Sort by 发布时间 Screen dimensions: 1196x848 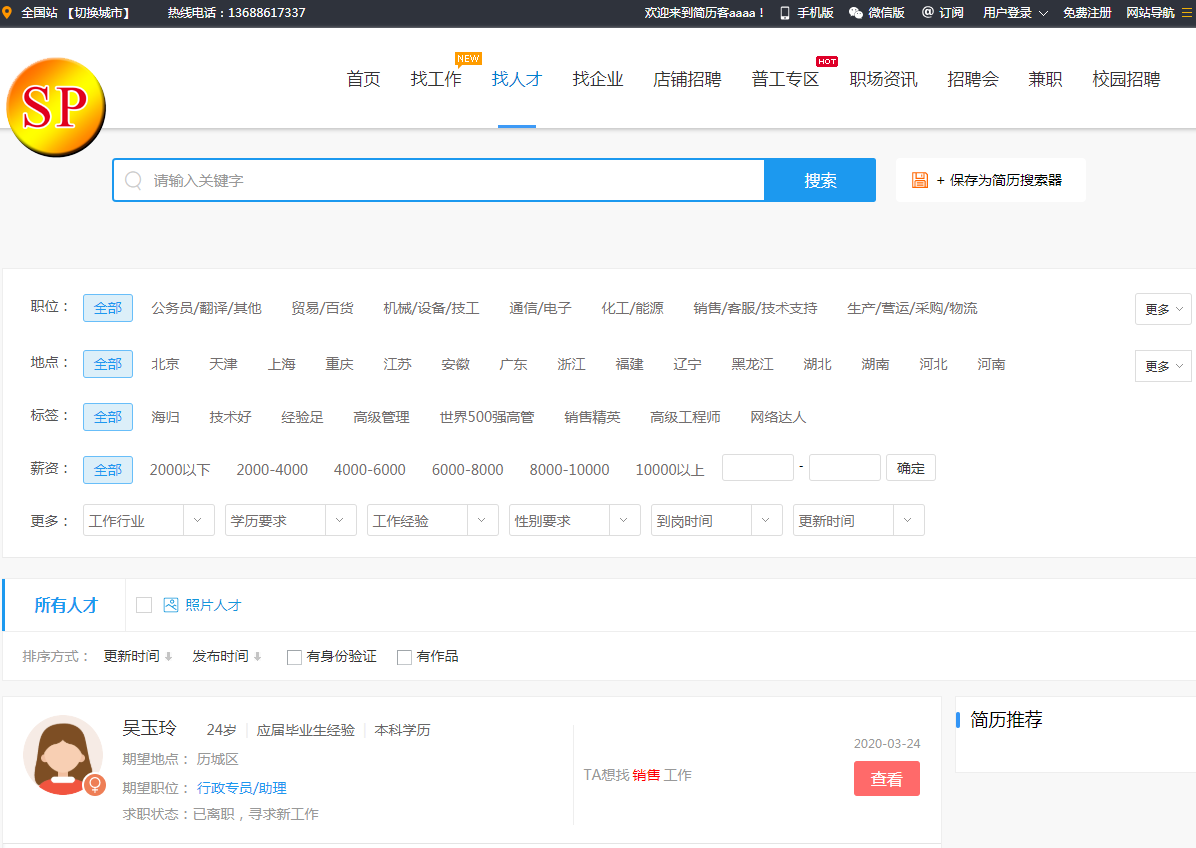point(220,657)
